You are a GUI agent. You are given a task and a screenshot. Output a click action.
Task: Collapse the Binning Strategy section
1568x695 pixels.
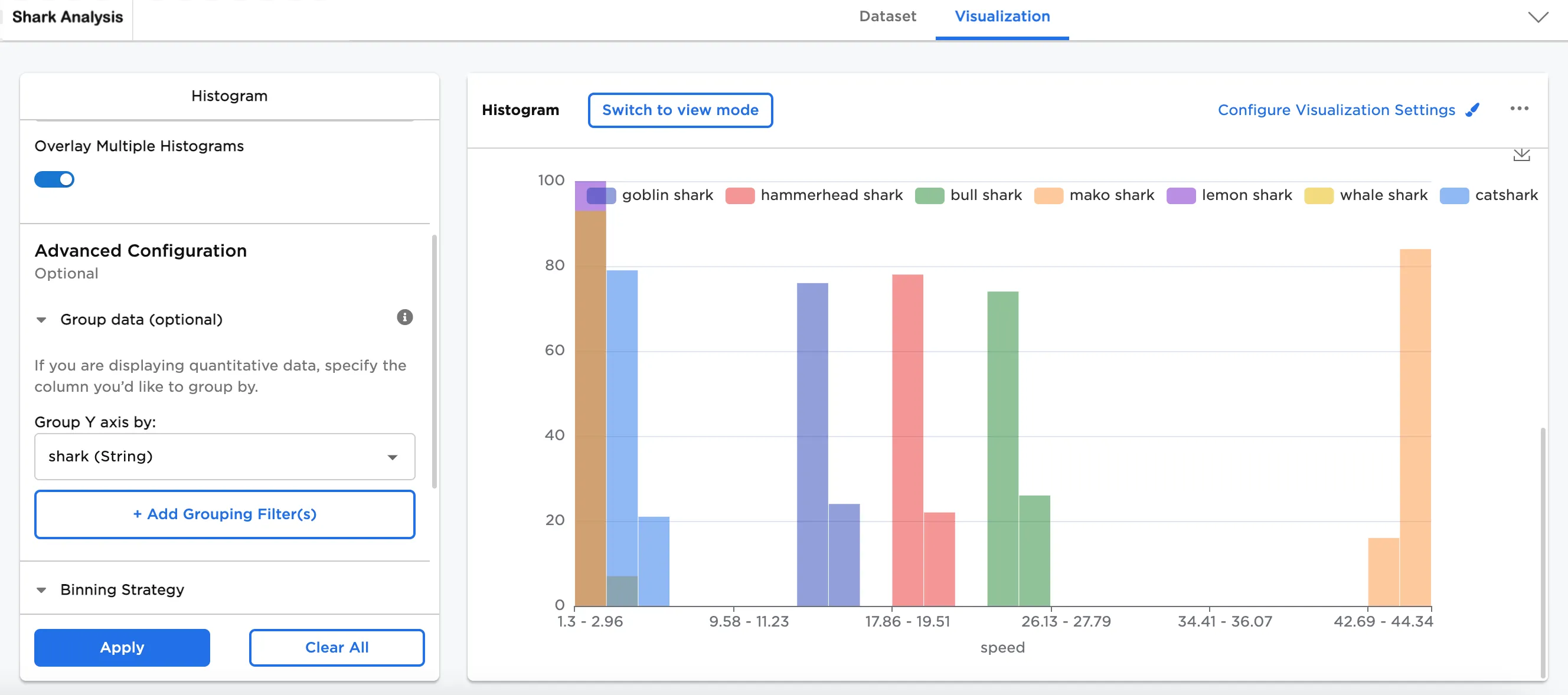[x=41, y=590]
